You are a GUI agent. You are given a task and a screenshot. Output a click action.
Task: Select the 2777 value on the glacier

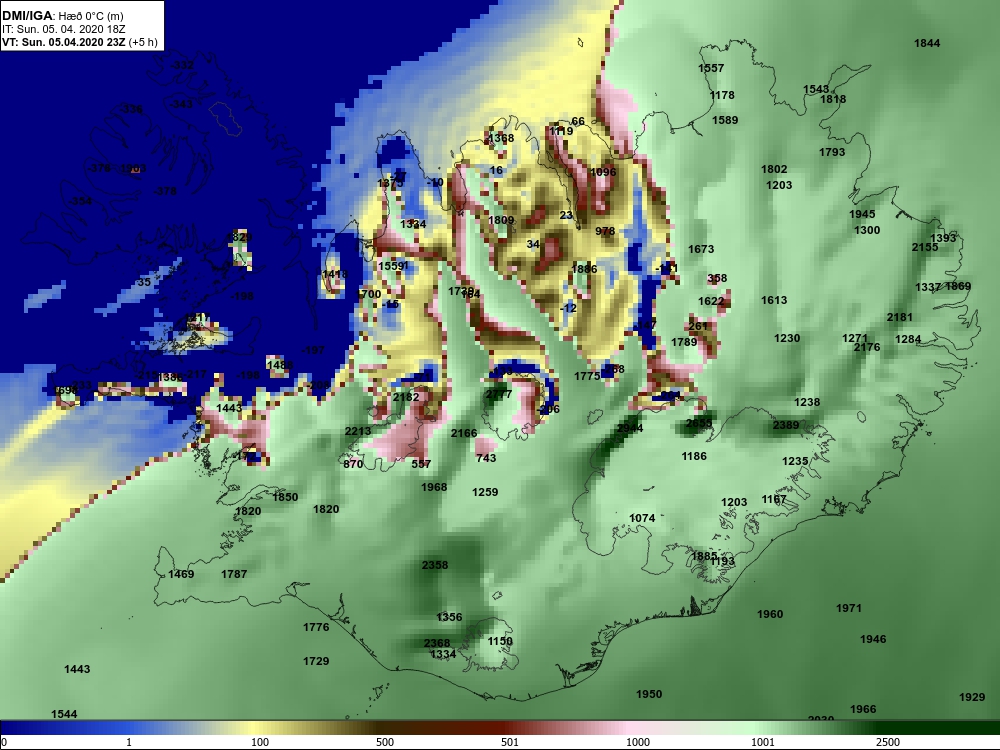coord(499,395)
